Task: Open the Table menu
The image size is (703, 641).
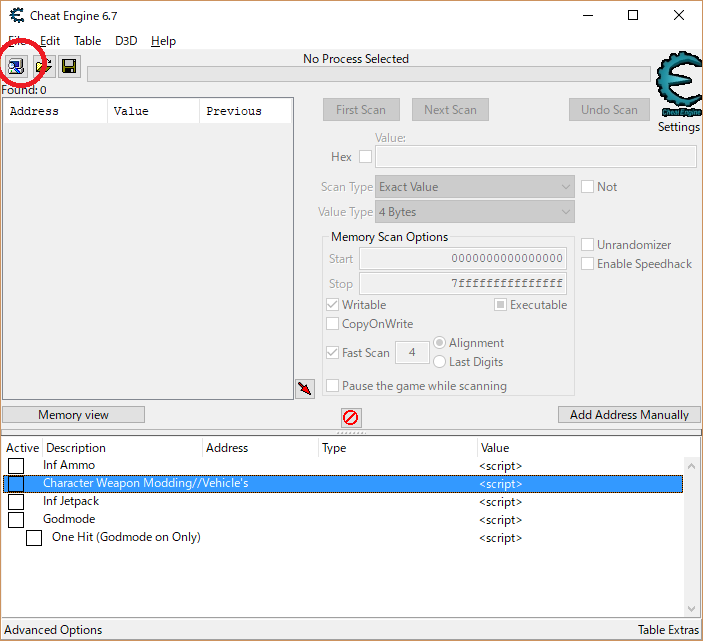Action: [x=87, y=41]
